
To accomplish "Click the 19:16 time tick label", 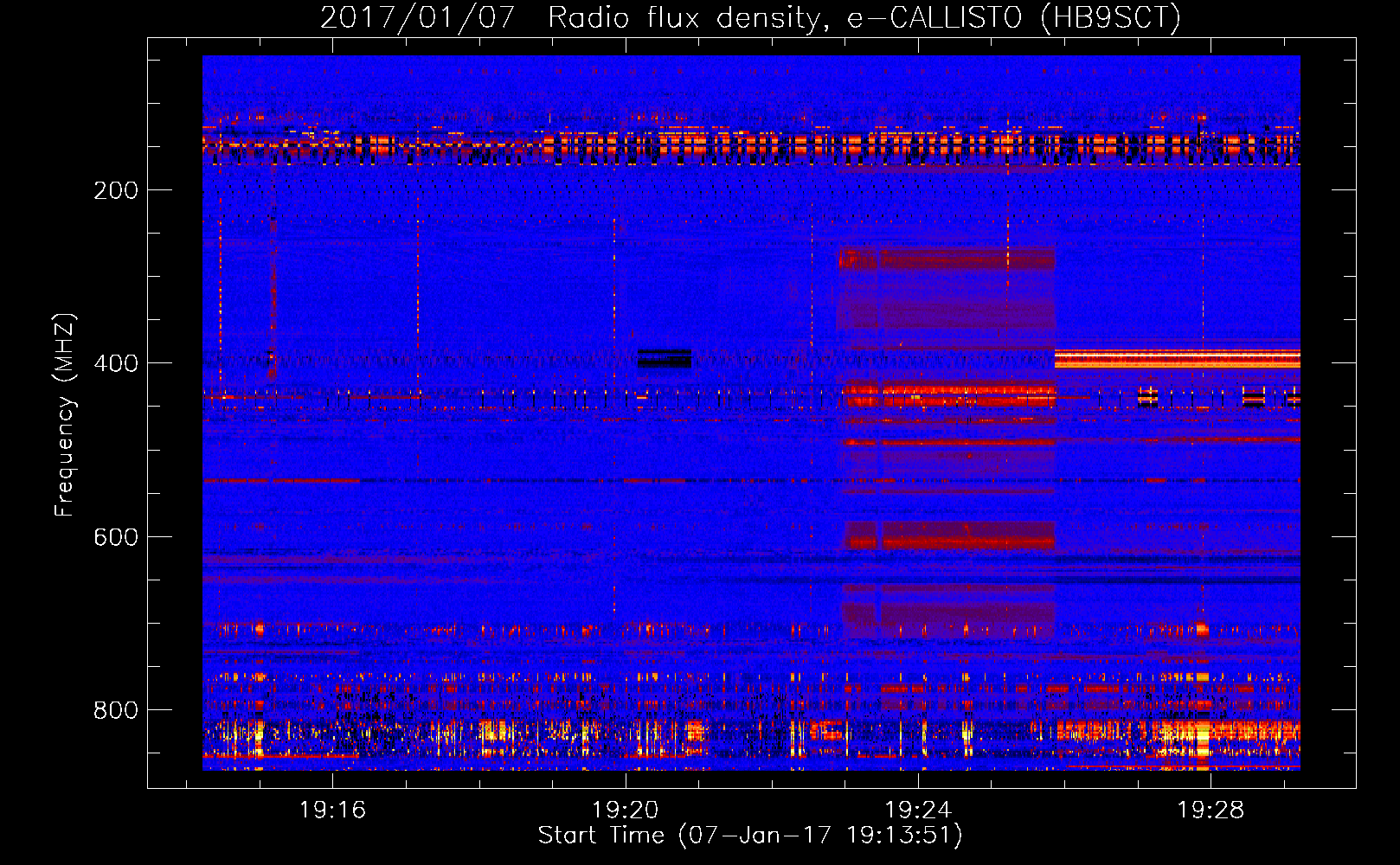I will tap(332, 810).
